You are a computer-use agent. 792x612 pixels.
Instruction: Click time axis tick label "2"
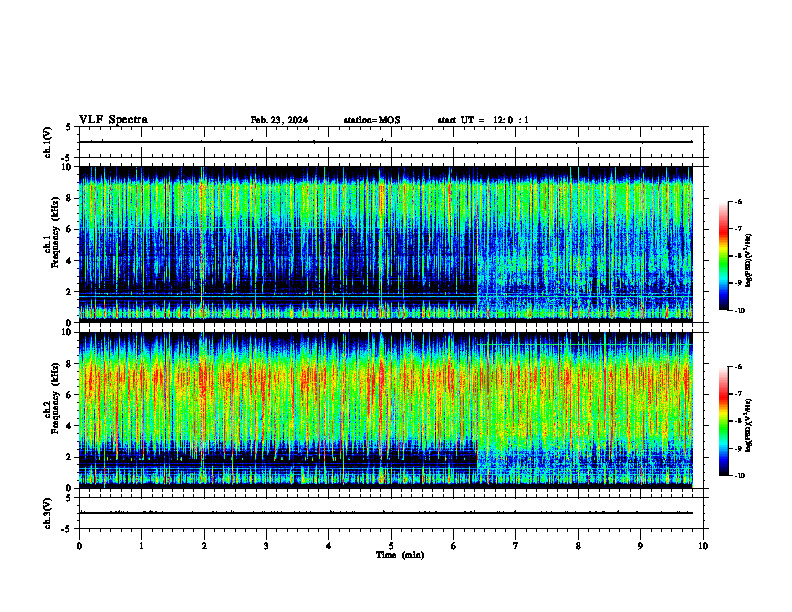204,546
